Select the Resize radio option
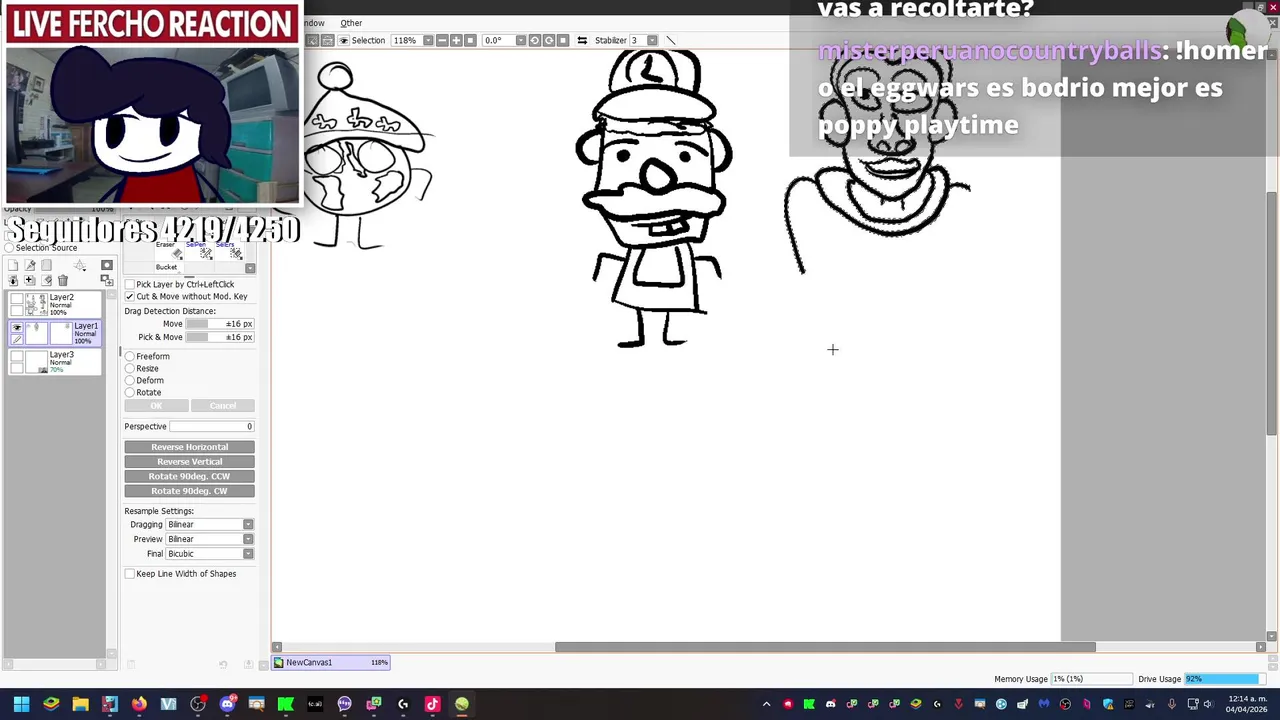 tap(129, 368)
